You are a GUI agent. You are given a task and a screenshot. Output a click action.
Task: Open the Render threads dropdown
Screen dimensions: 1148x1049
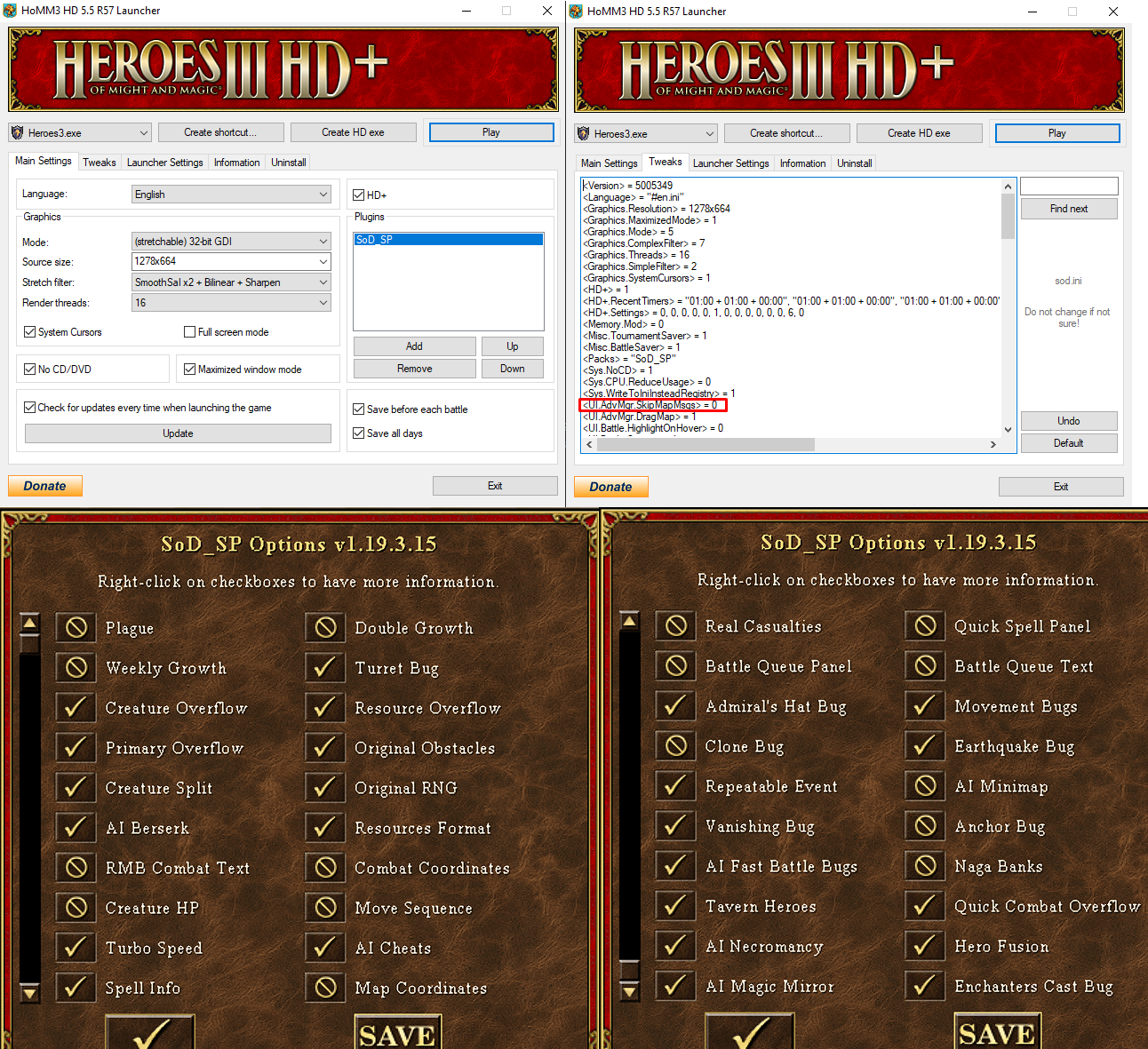coord(231,303)
